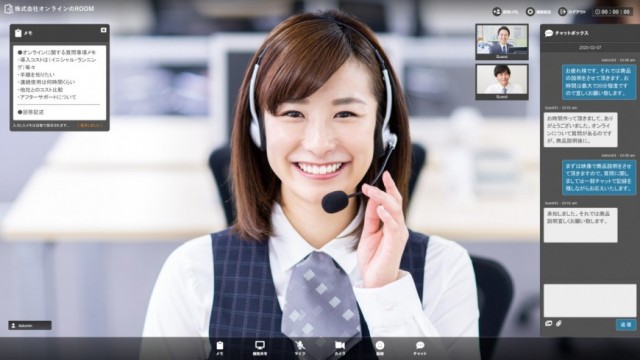Click the memo line アフターサポートについて

[47, 97]
